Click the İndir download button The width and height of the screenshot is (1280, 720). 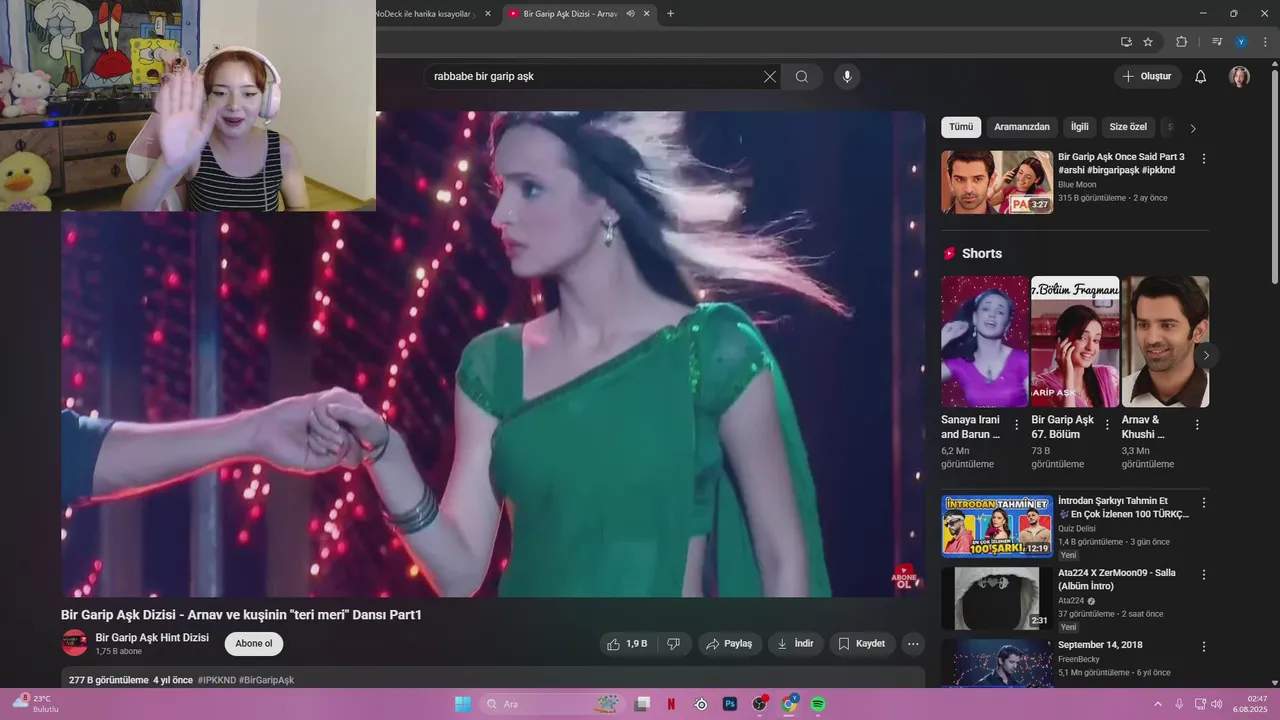click(796, 644)
